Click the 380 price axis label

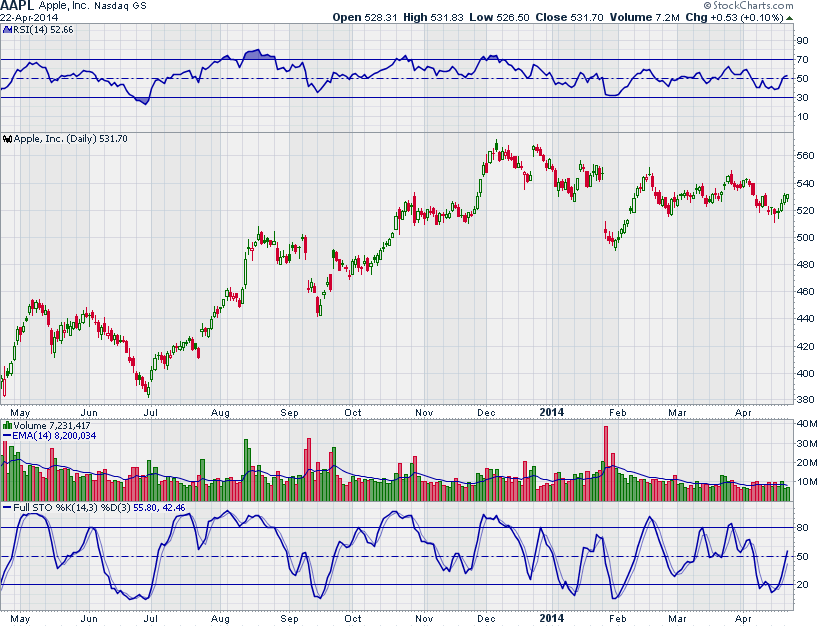click(805, 400)
